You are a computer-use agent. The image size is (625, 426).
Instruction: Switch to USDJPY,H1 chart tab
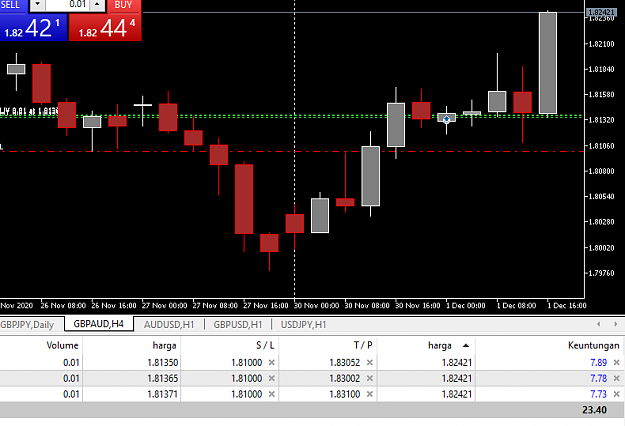303,325
